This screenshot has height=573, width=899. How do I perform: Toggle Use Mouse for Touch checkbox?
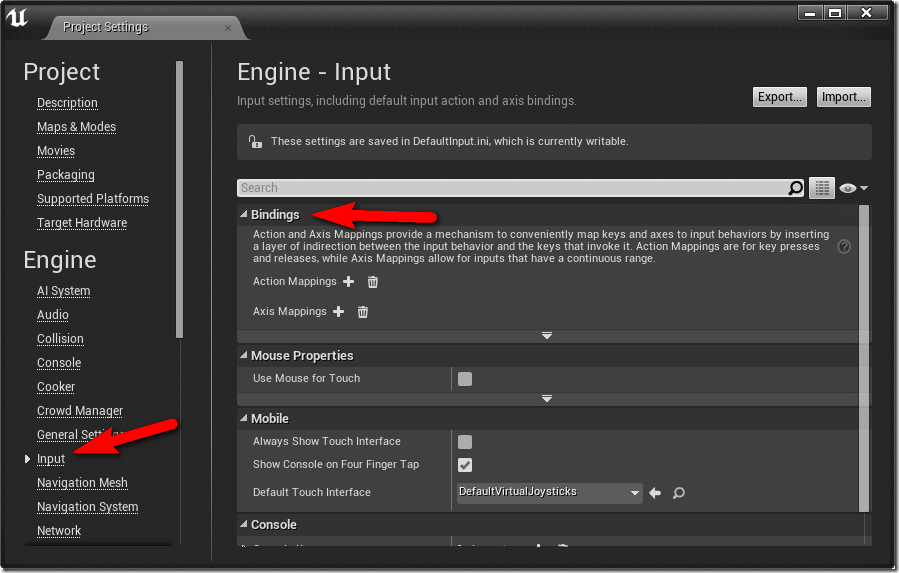click(x=465, y=379)
